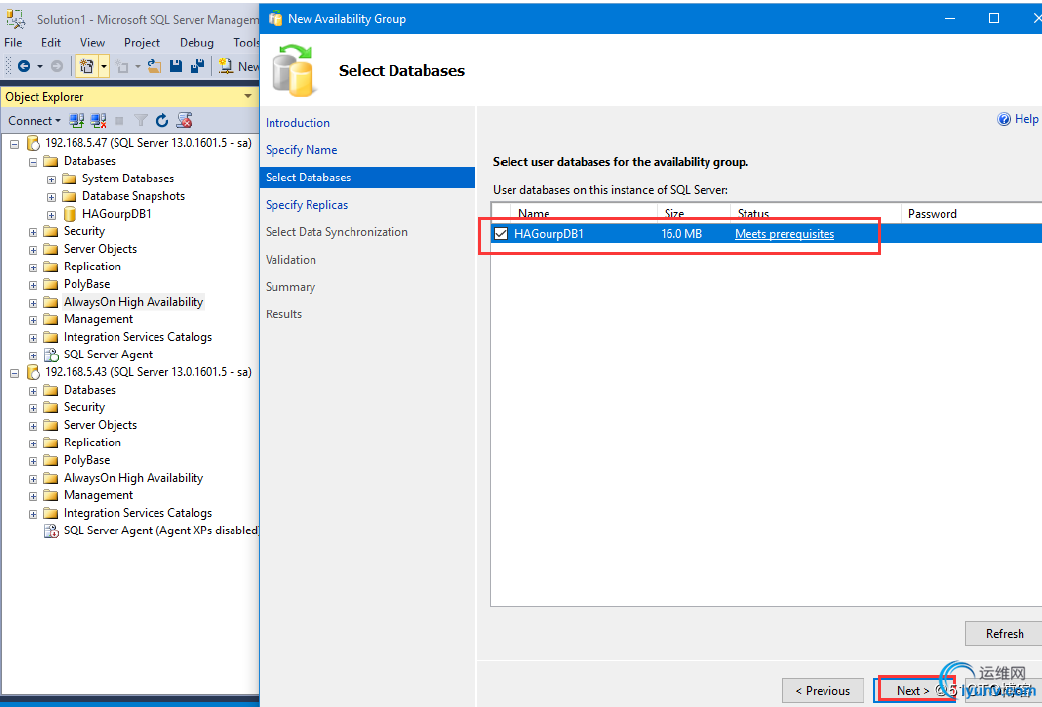
Task: Select PolyBase under server 192.168.5.47
Action: point(87,284)
